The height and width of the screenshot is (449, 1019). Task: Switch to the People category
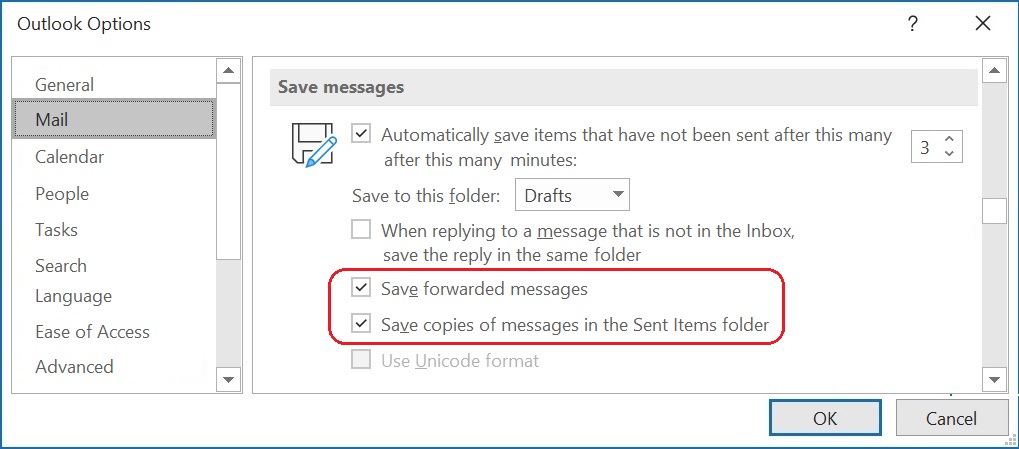(x=62, y=194)
